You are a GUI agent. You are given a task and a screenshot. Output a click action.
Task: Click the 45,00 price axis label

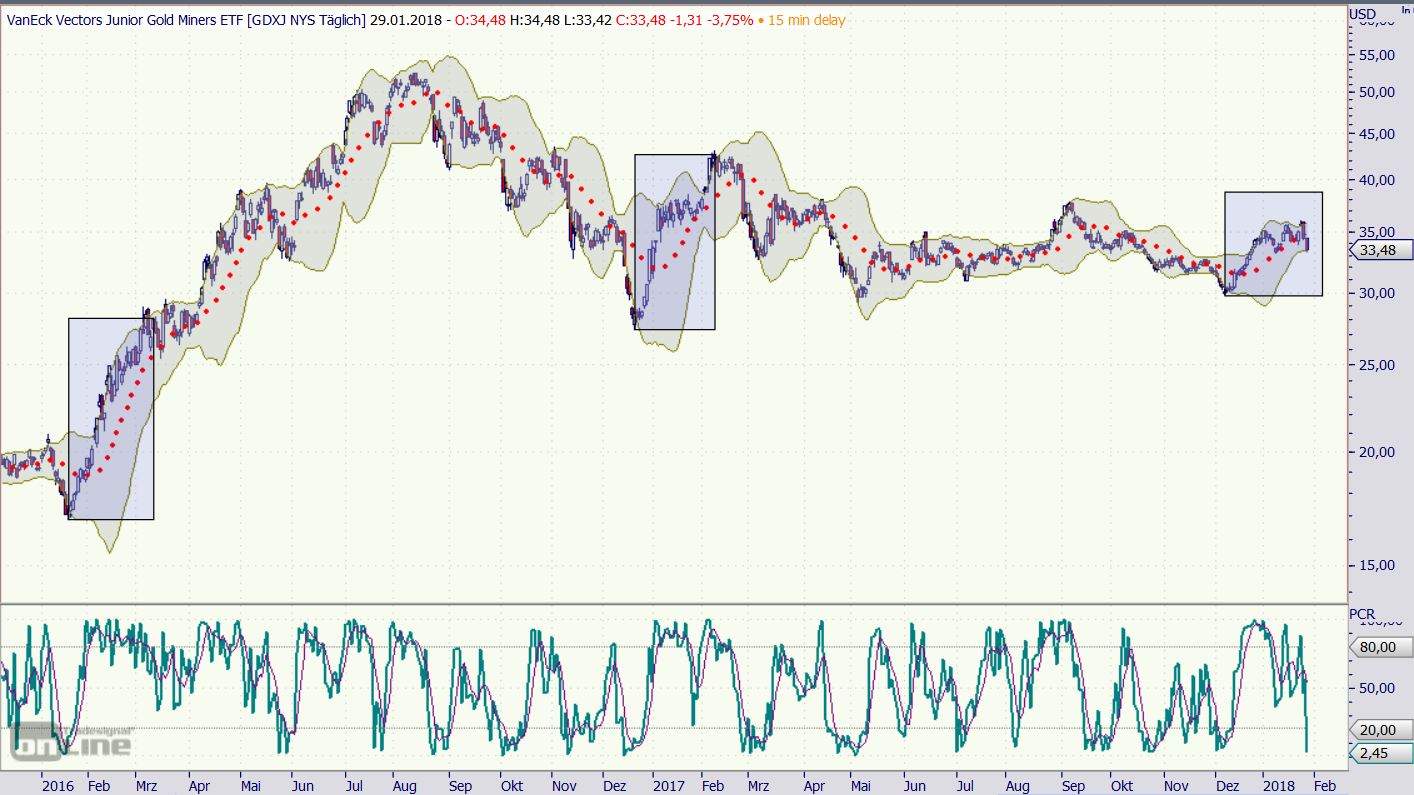[1377, 134]
